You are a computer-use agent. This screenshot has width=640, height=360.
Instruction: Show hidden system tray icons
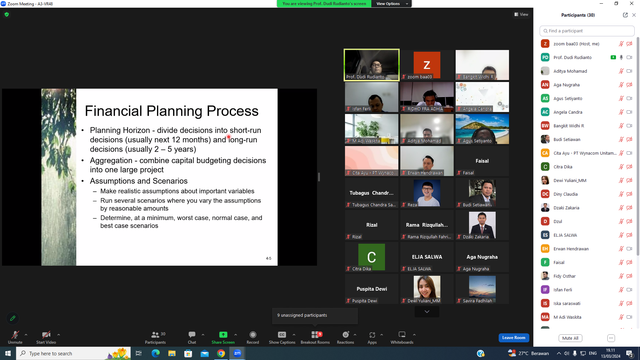(x=559, y=353)
